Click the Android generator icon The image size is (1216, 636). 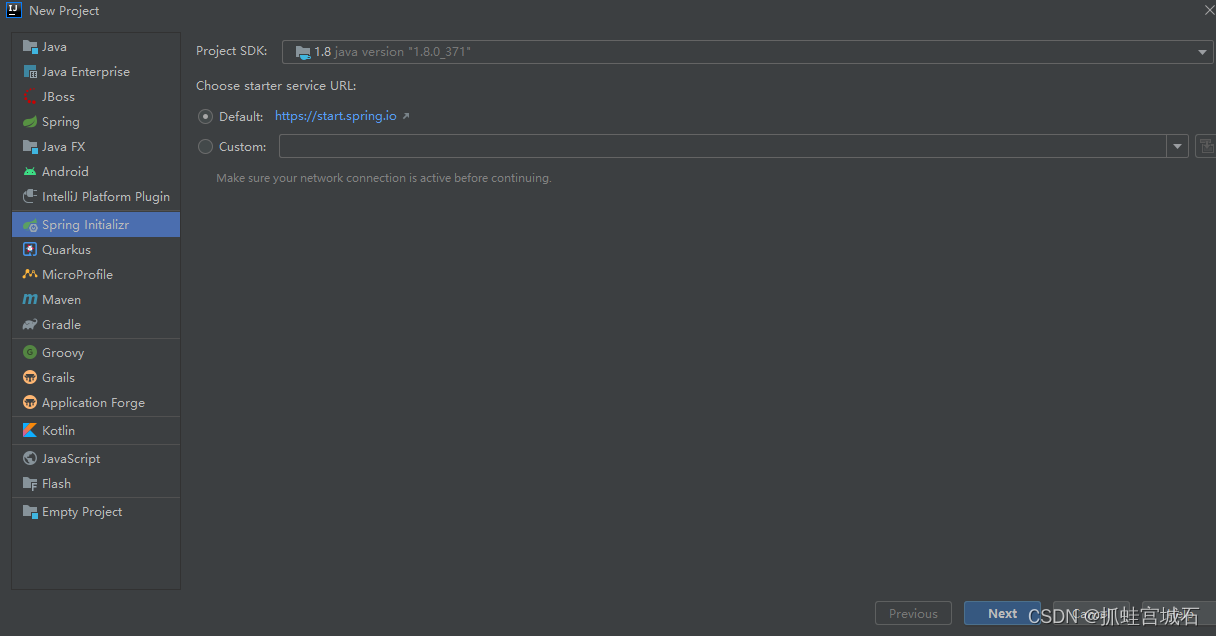[x=31, y=171]
